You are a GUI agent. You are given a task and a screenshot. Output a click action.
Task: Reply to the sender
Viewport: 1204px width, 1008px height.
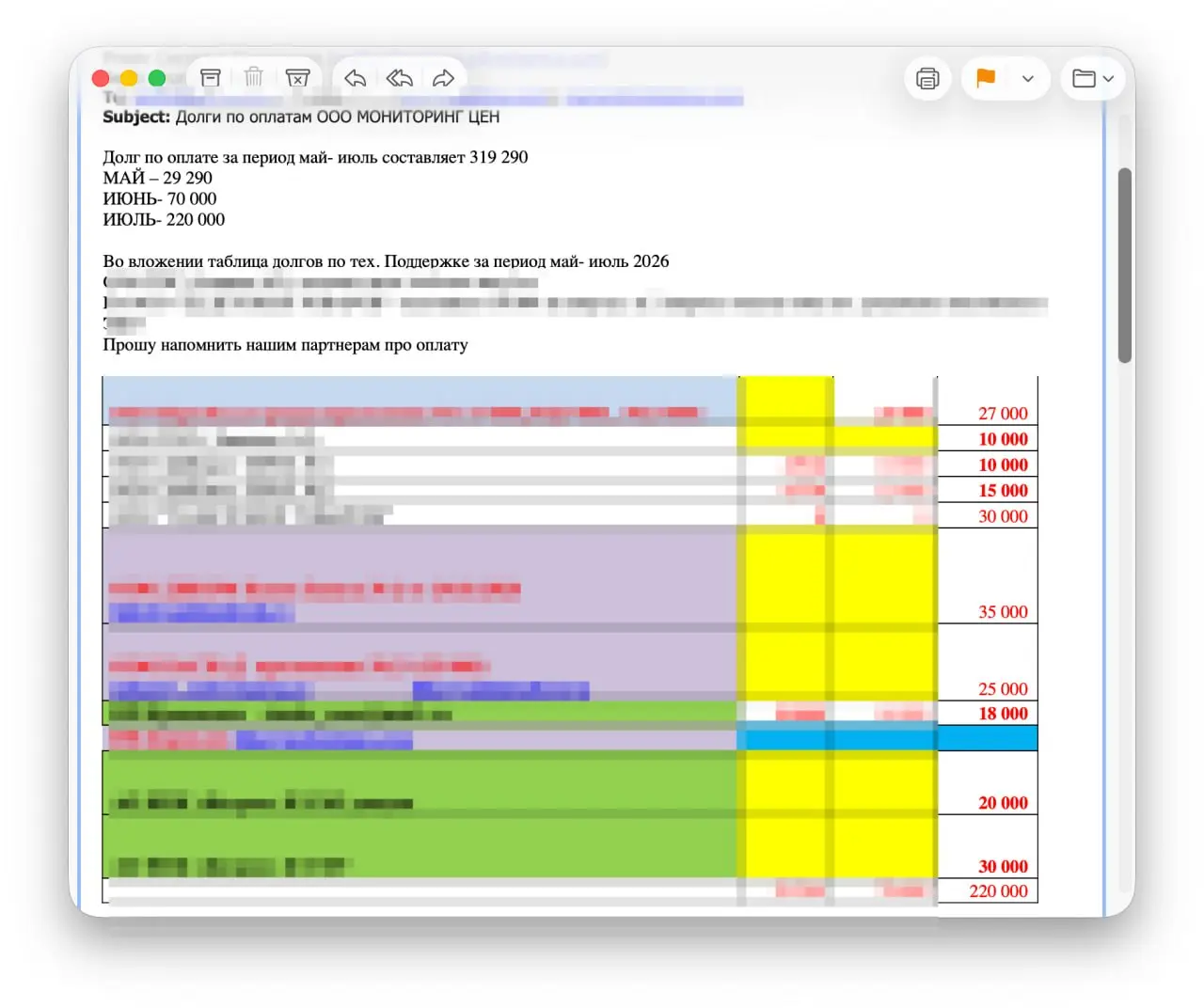(x=355, y=78)
